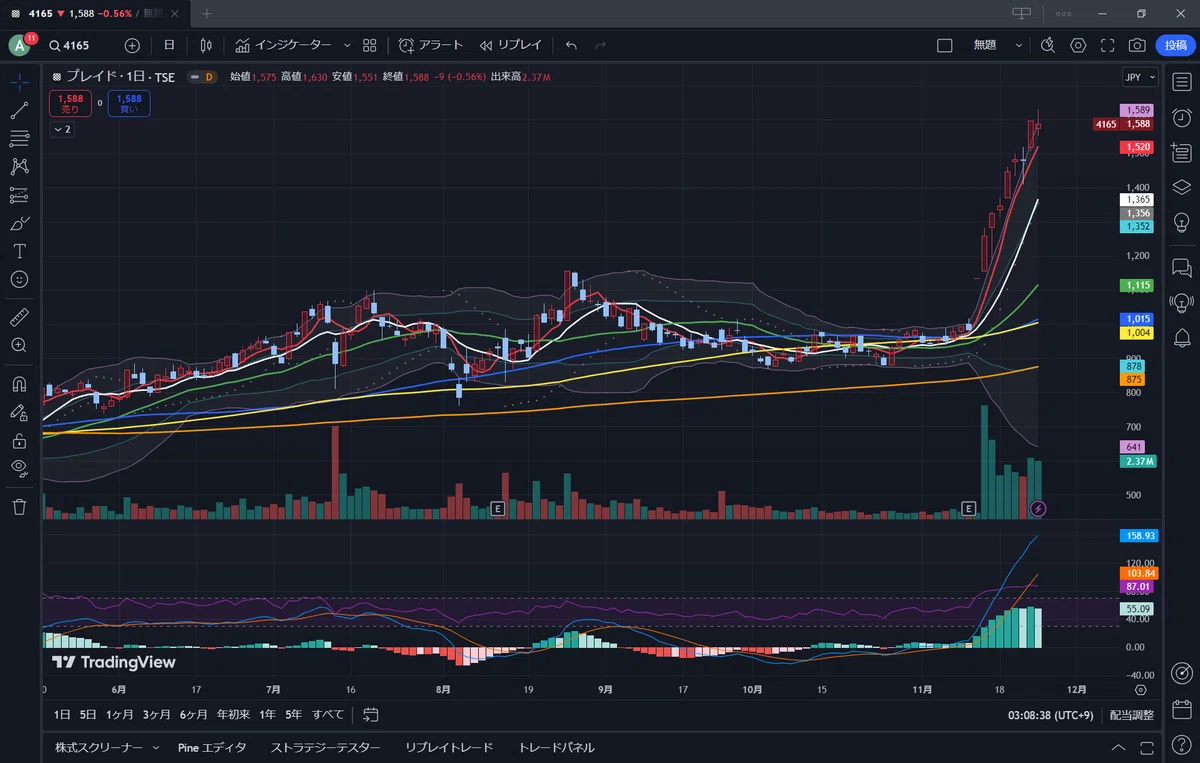The image size is (1200, 763).
Task: Select the brush drawing tool
Action: pos(19,223)
